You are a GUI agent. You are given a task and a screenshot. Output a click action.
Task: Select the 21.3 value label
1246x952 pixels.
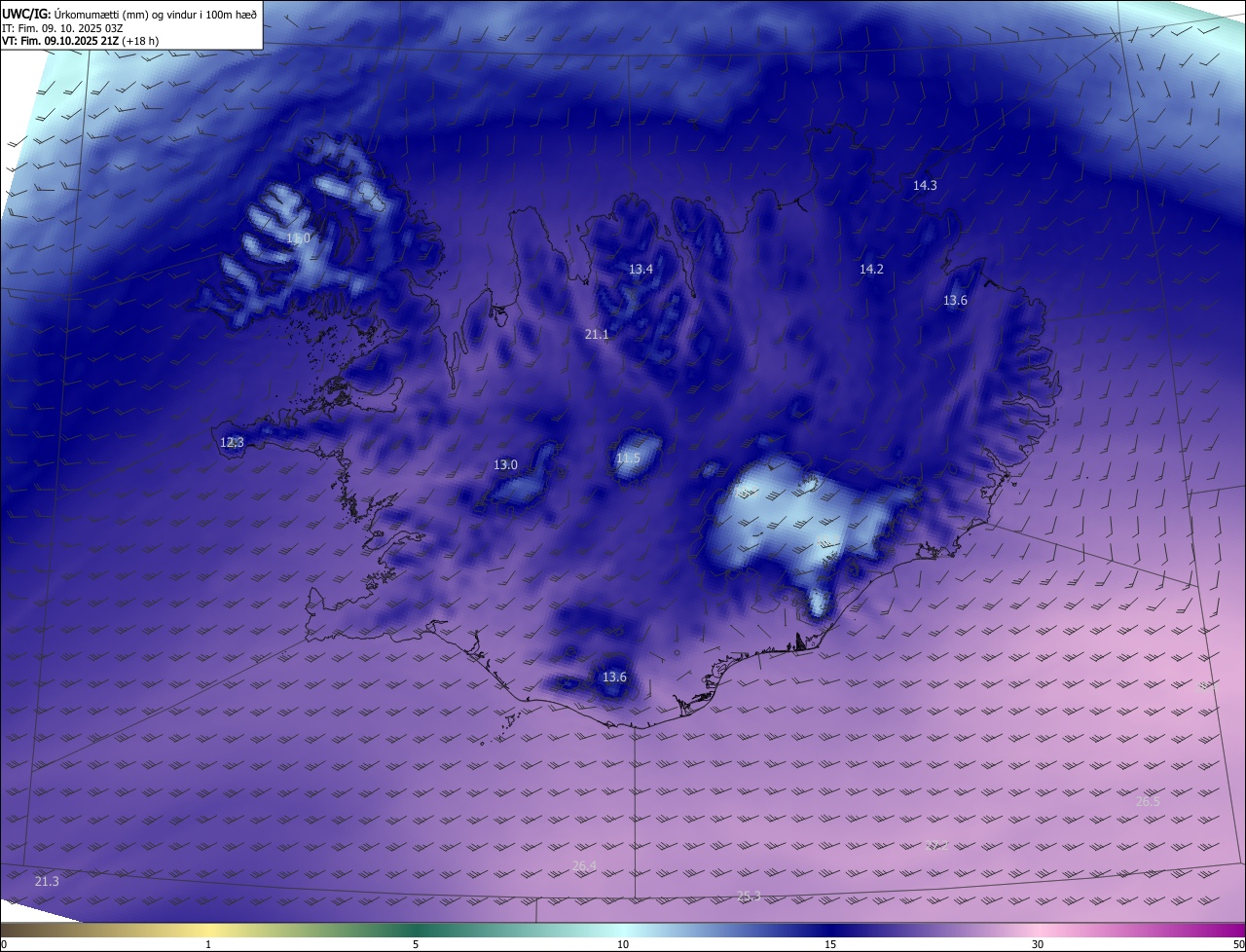coord(47,881)
